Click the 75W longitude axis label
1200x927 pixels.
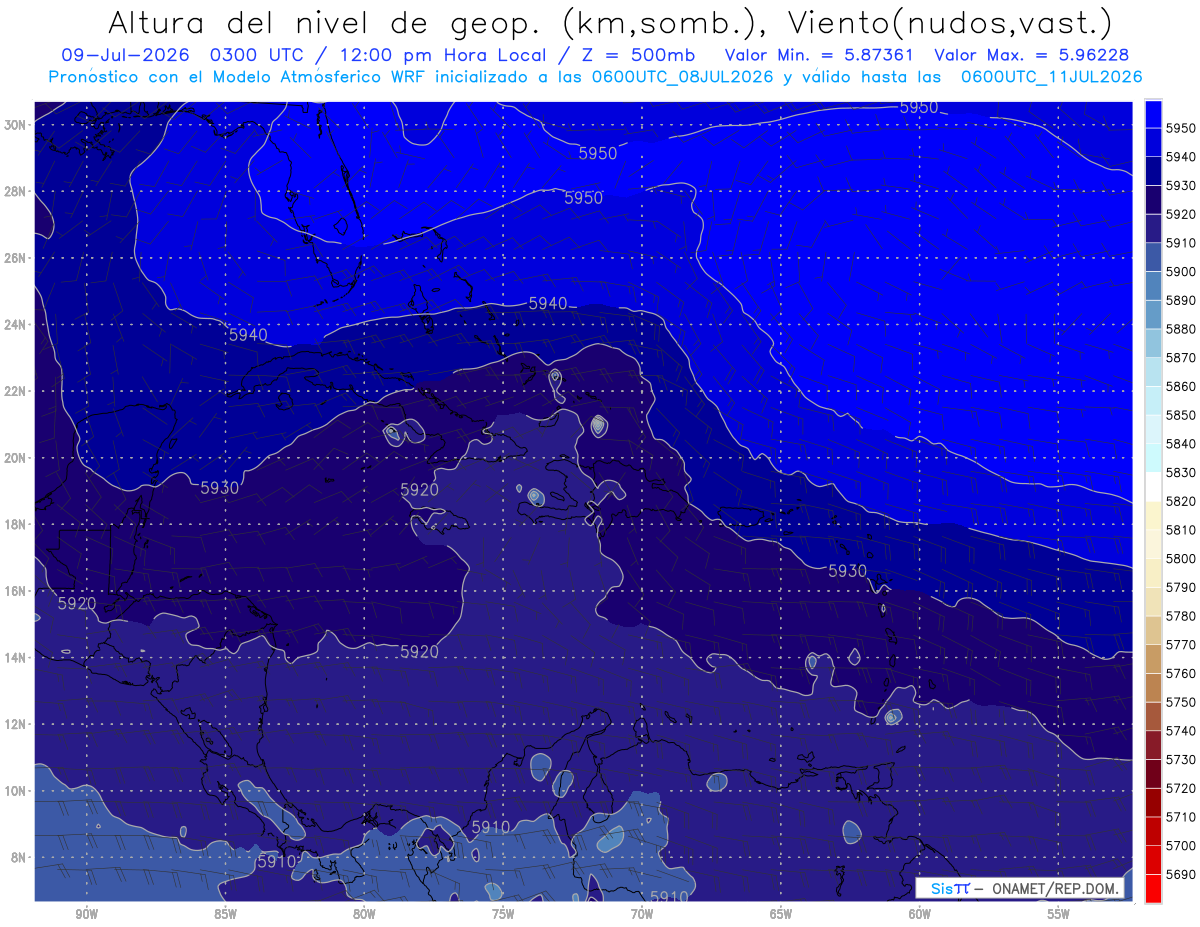[503, 914]
